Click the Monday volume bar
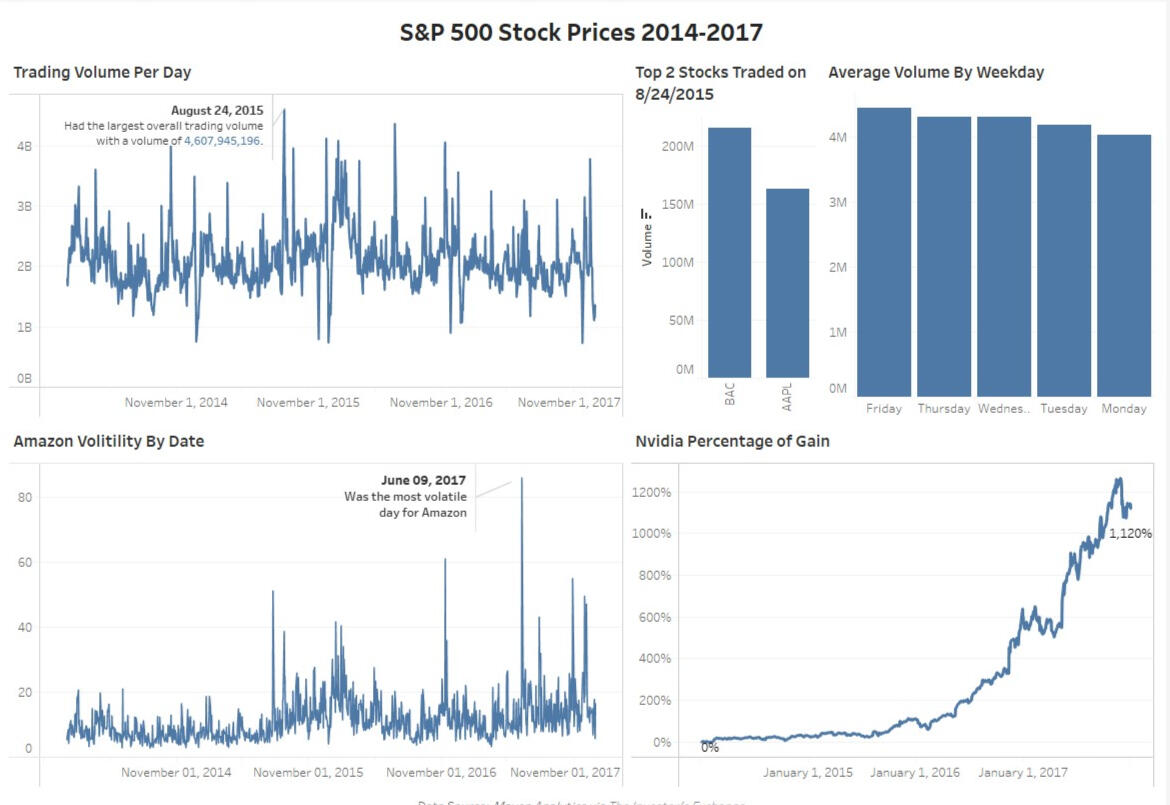1170x805 pixels. pyautogui.click(x=1123, y=266)
